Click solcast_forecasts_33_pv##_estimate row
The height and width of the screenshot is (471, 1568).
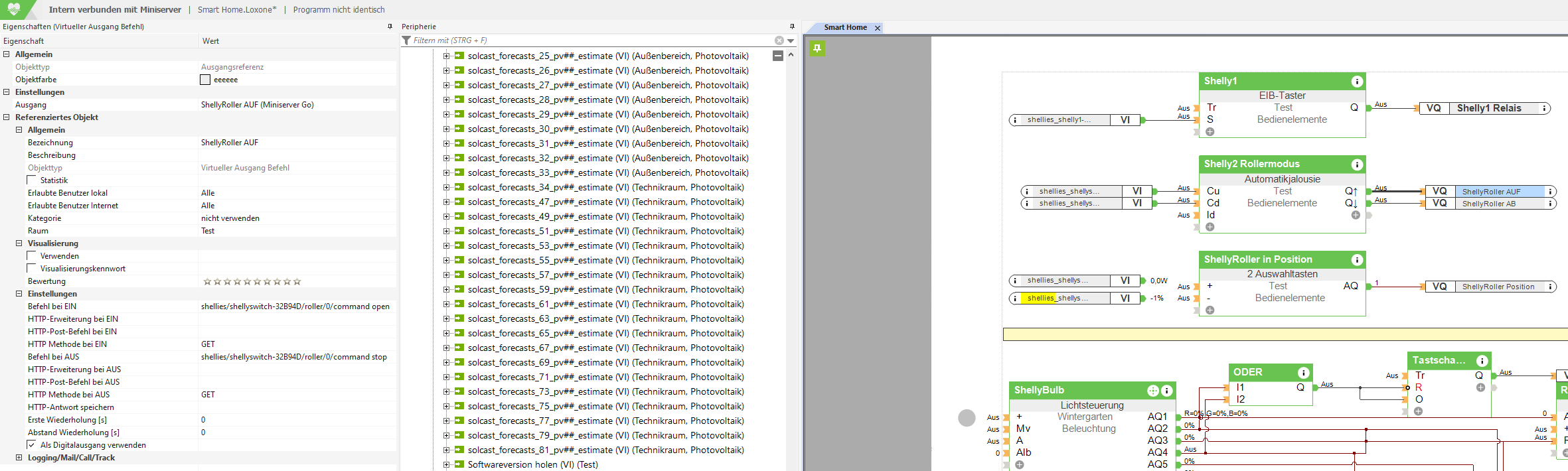(x=608, y=172)
